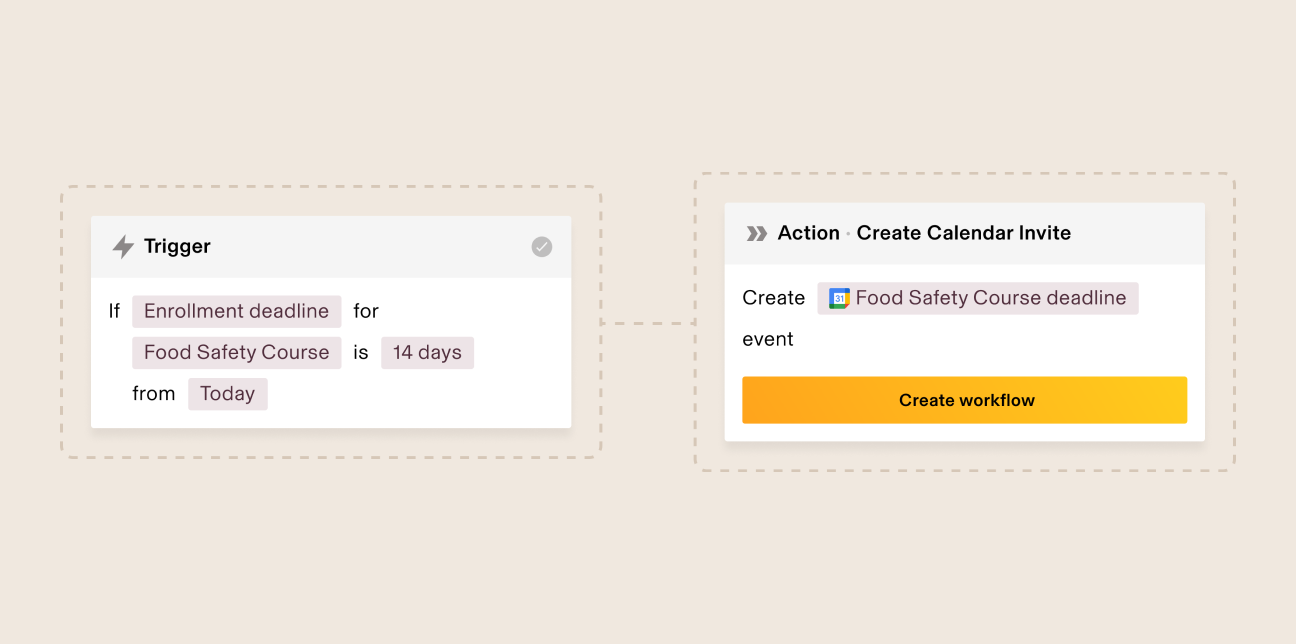Screen dimensions: 1296x644
Task: Click the double-chevron Action icon
Action: click(x=757, y=233)
